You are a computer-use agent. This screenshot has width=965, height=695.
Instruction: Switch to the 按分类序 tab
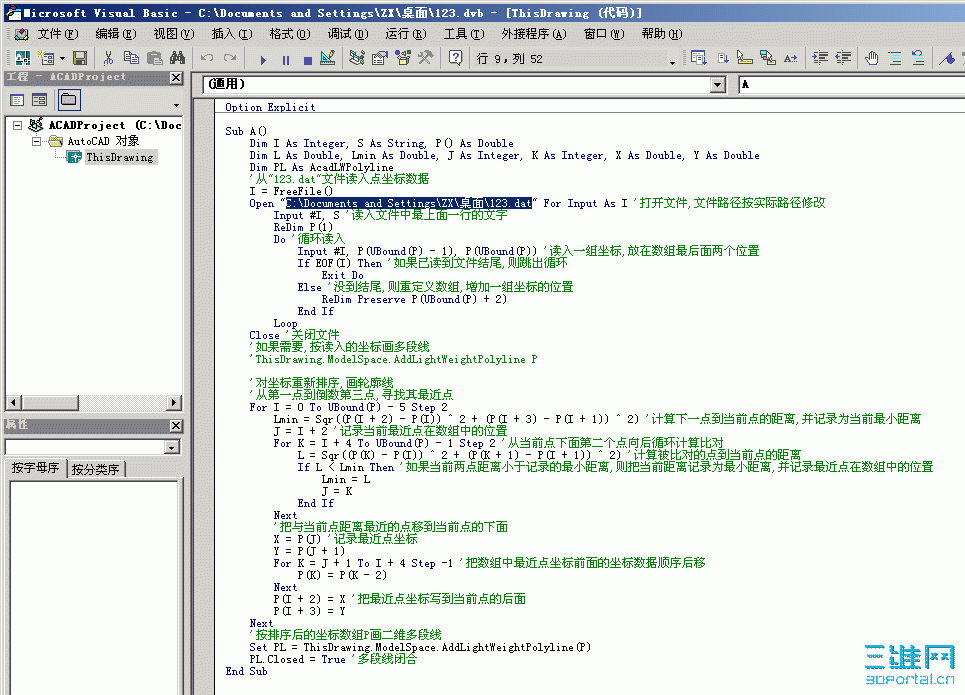click(x=95, y=470)
